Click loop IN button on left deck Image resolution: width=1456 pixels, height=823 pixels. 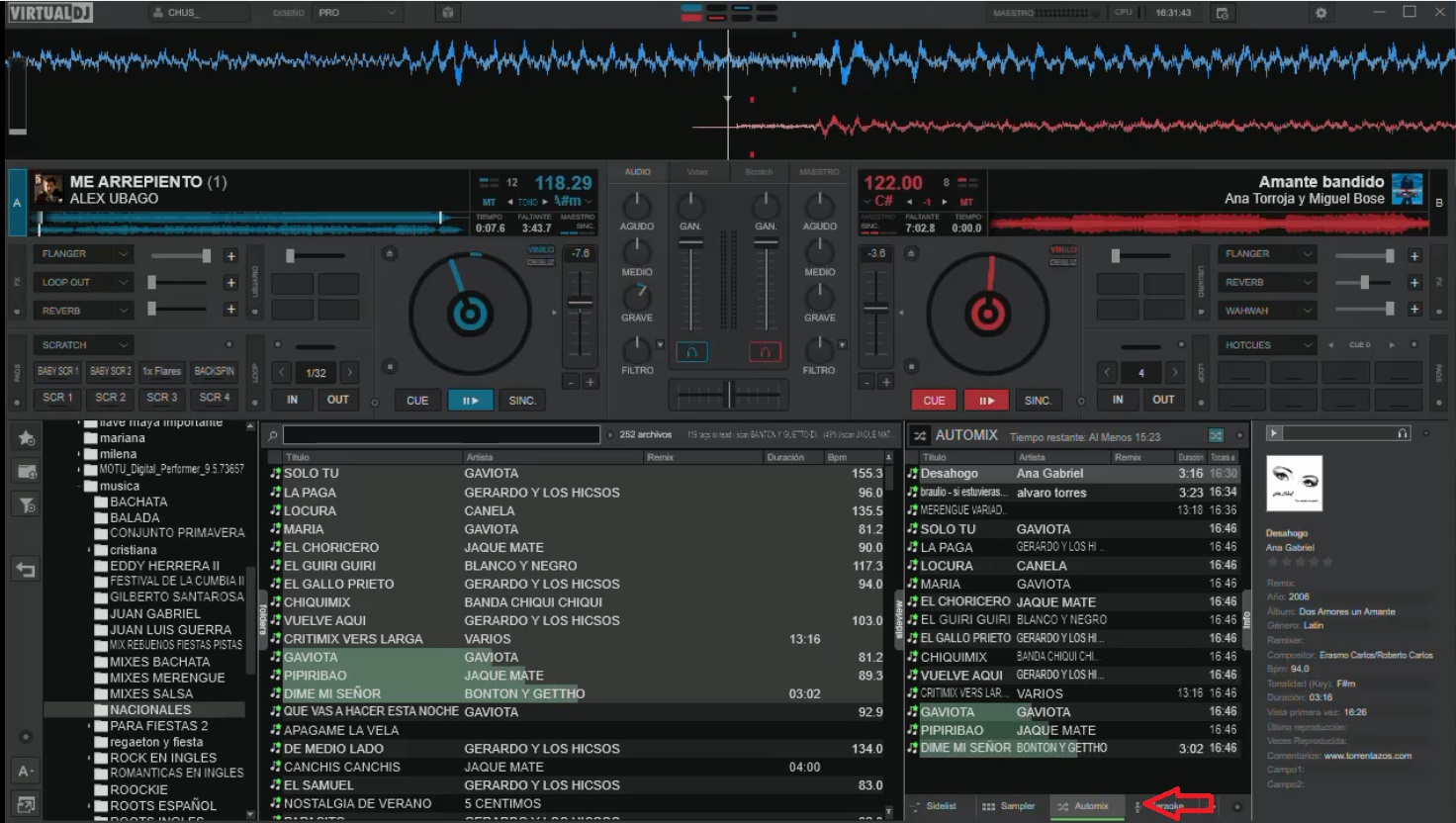(x=293, y=400)
